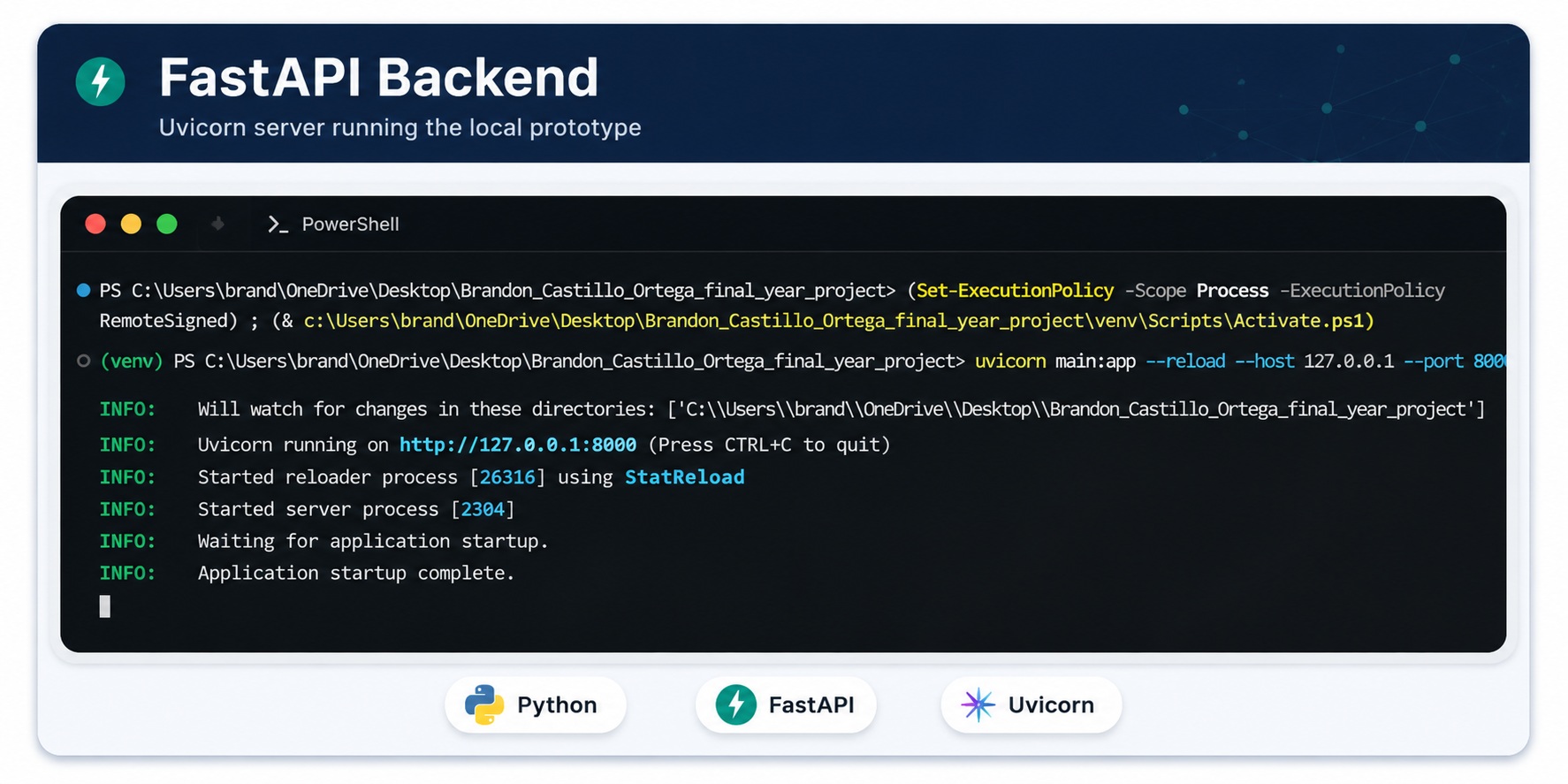Click the yellow terminal window dot

pos(131,224)
